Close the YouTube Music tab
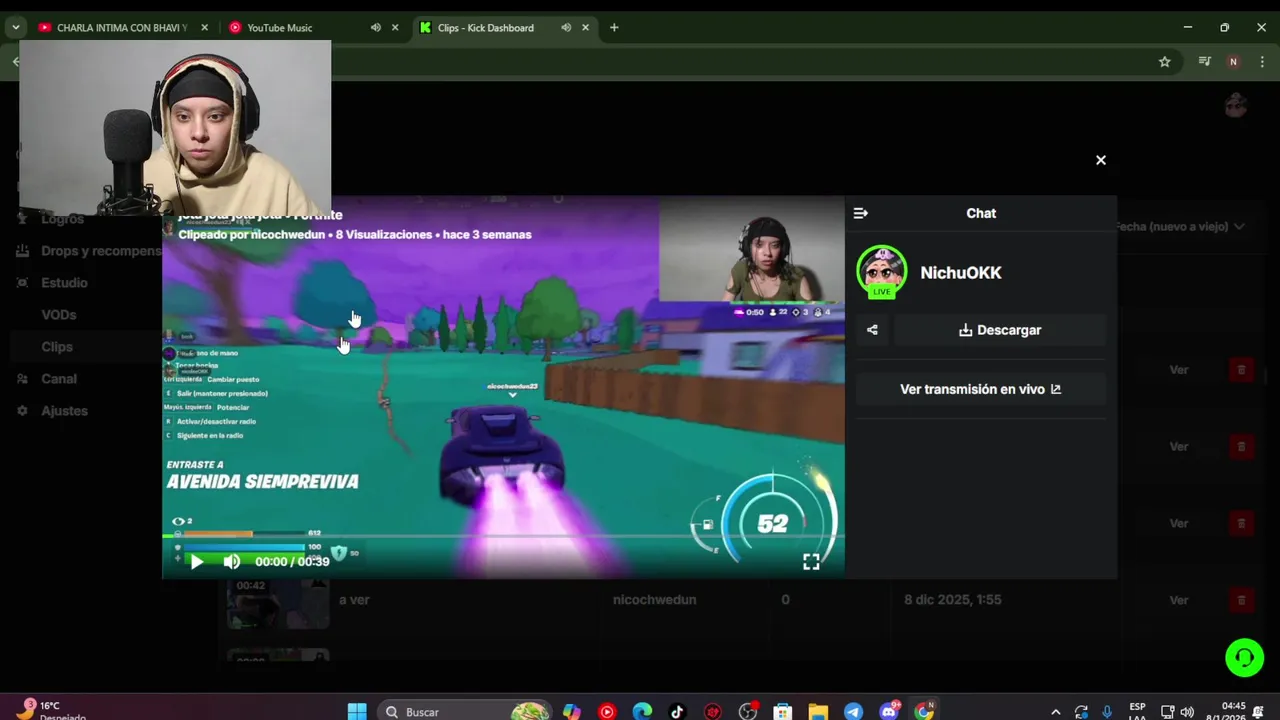1280x720 pixels. (x=395, y=28)
